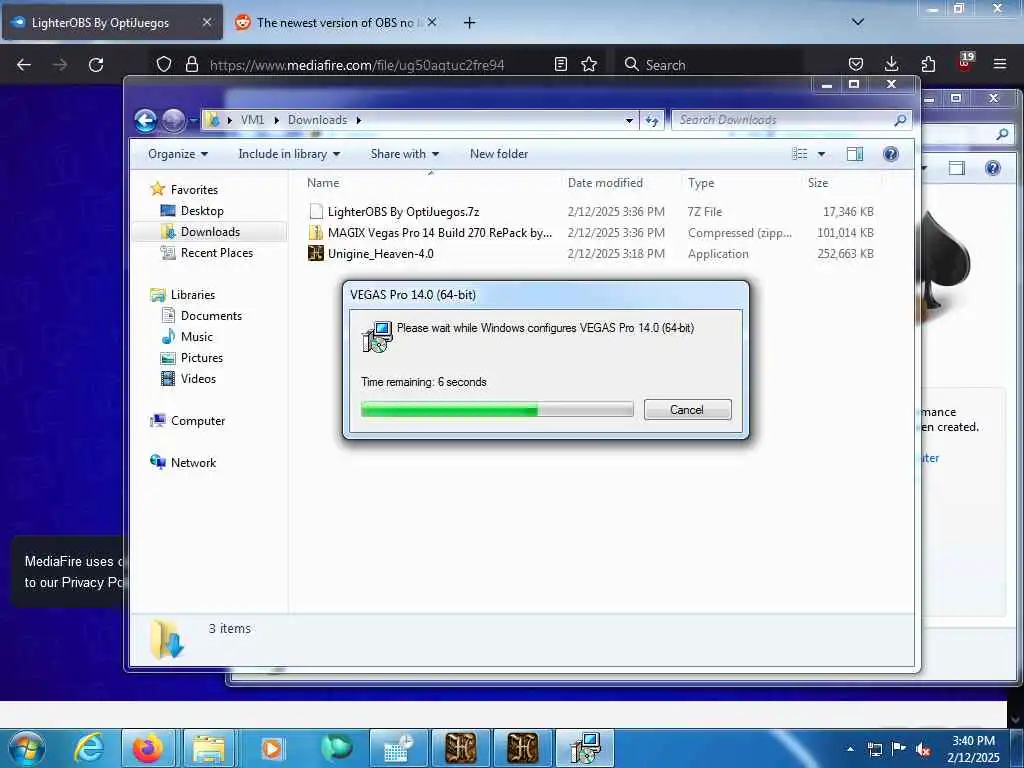Select Documents library
Image resolution: width=1024 pixels, height=768 pixels.
[211, 315]
